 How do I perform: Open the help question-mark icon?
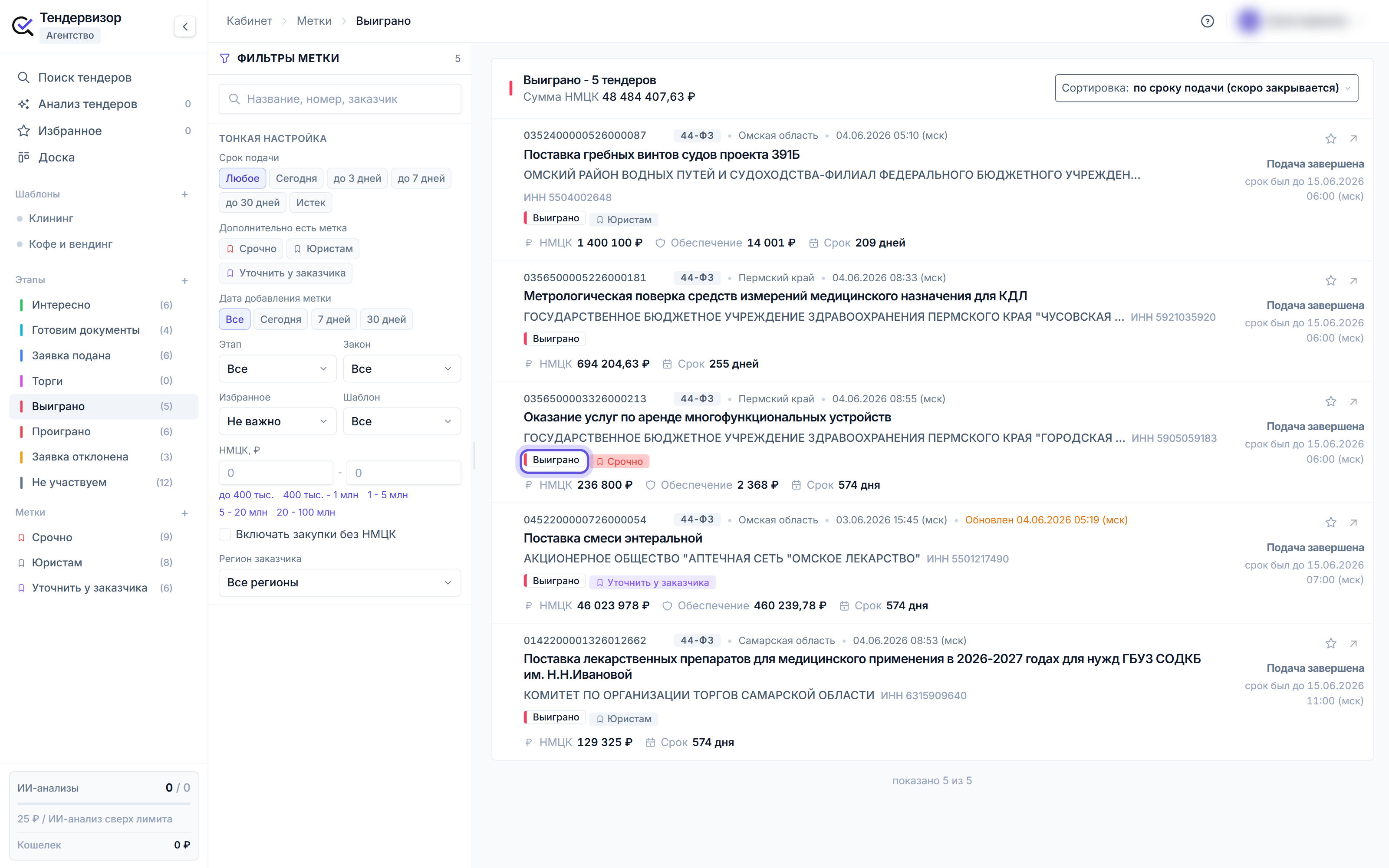click(x=1207, y=21)
